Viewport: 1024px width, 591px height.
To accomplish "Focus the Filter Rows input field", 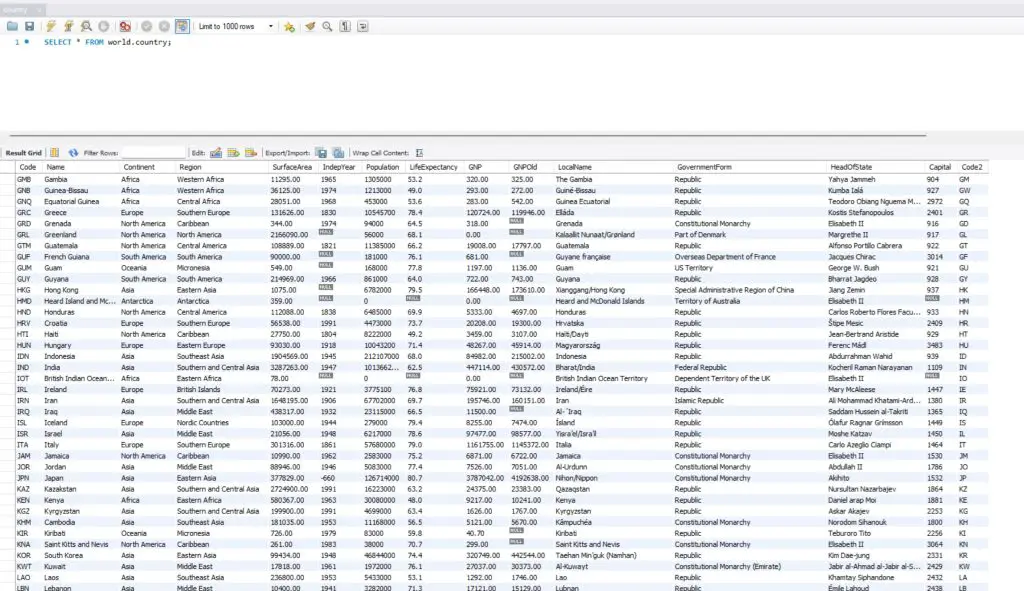I will click(x=153, y=153).
